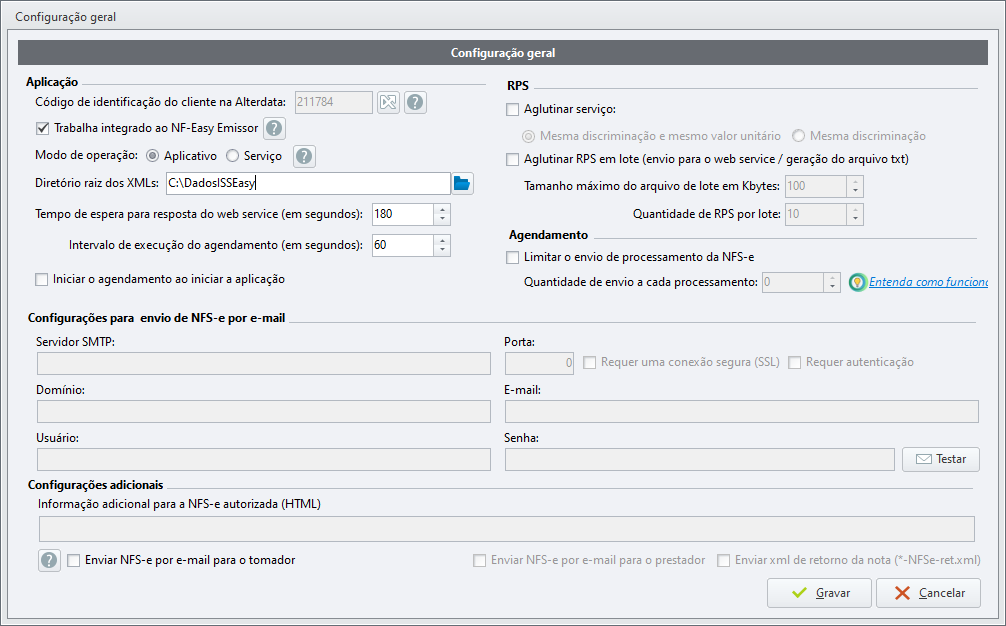Focus the Diretório raiz dos XMLs field
The image size is (1006, 626).
pos(308,183)
